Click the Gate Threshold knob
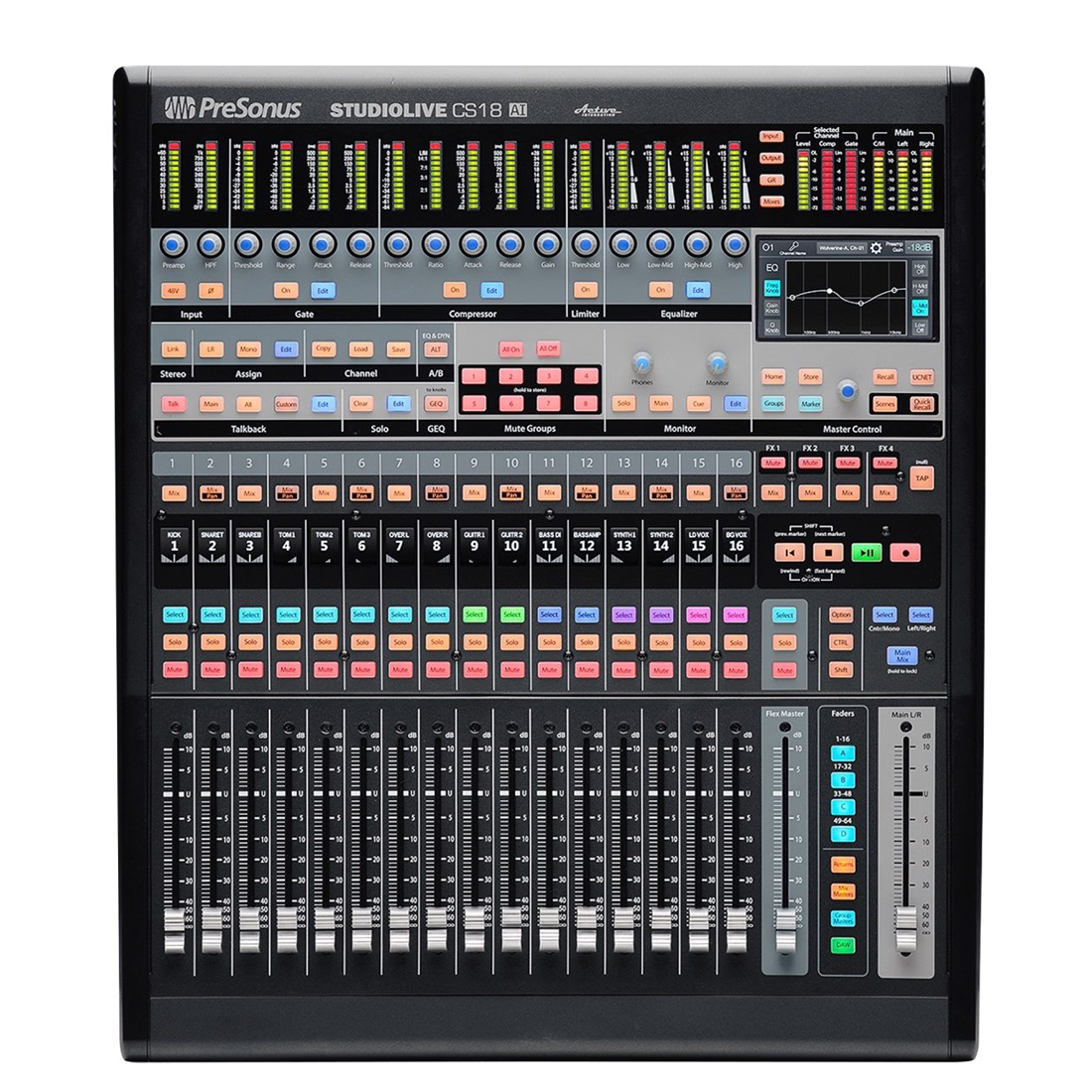The image size is (1092, 1092). pyautogui.click(x=248, y=245)
